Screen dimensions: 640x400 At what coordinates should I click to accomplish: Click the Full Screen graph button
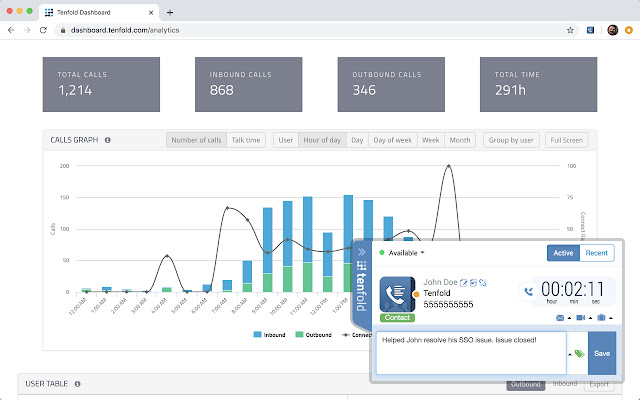(568, 140)
